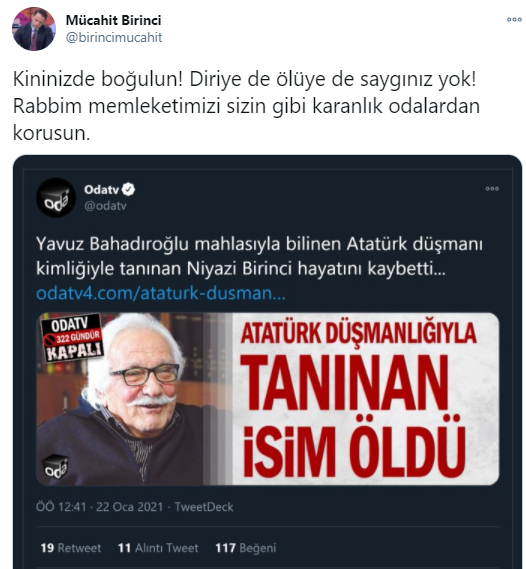Open Mücahit Birinci's profile picture
The width and height of the screenshot is (526, 569).
pos(34,29)
